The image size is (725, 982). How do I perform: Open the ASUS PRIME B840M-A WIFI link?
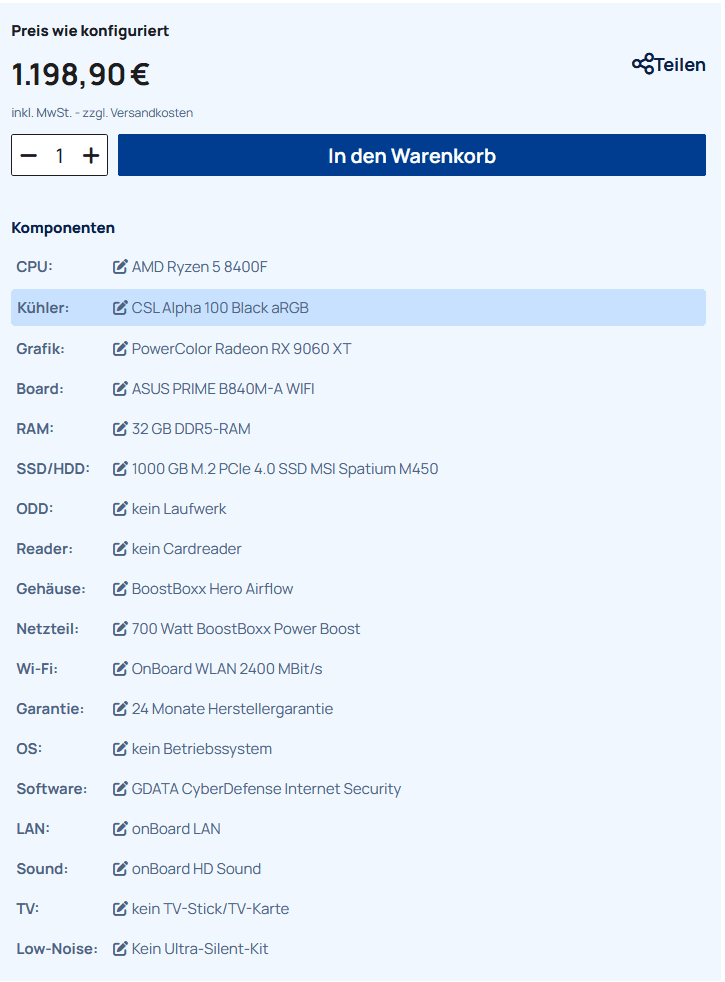pyautogui.click(x=223, y=388)
